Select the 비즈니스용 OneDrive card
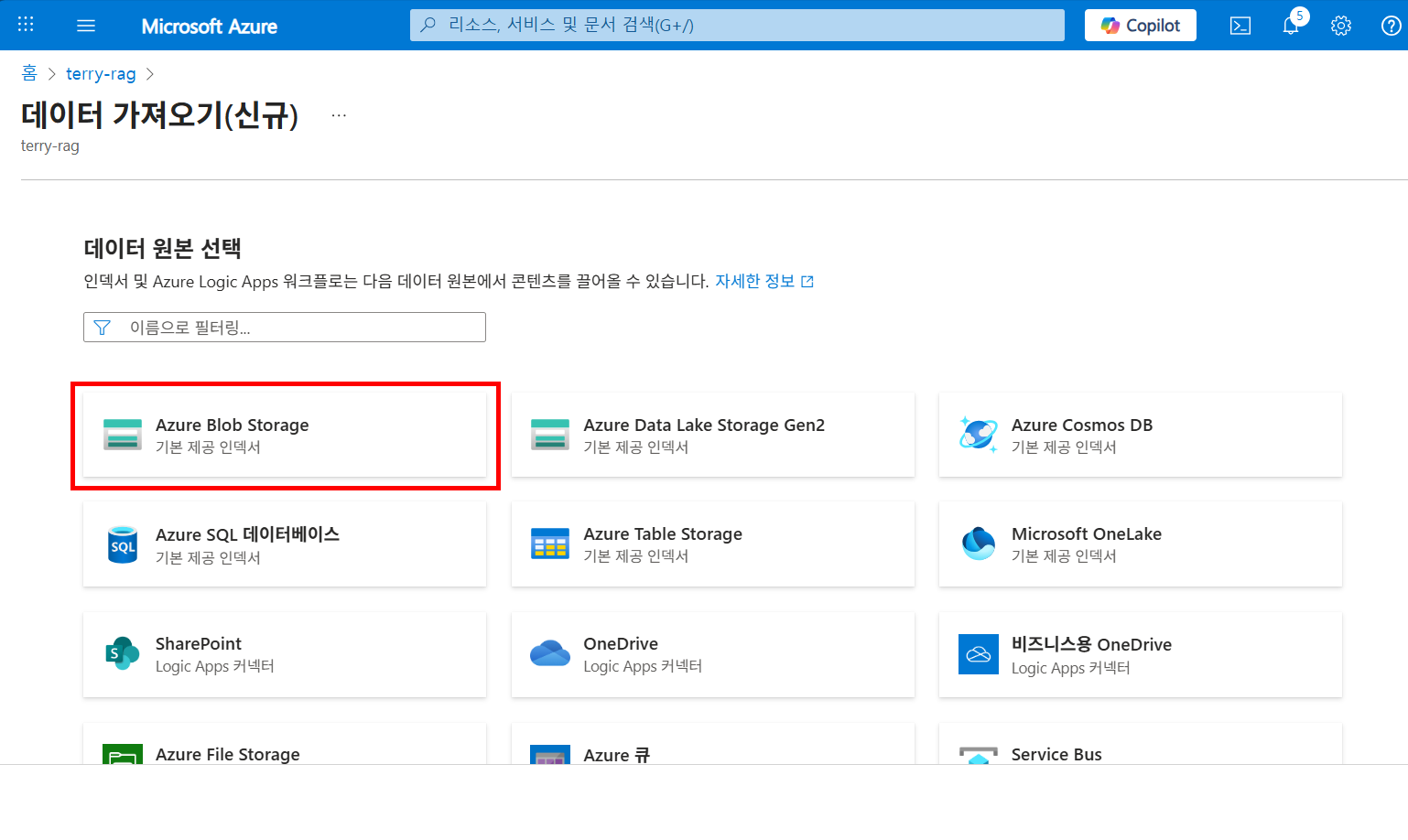Viewport: 1408px width, 840px height. pos(1141,654)
